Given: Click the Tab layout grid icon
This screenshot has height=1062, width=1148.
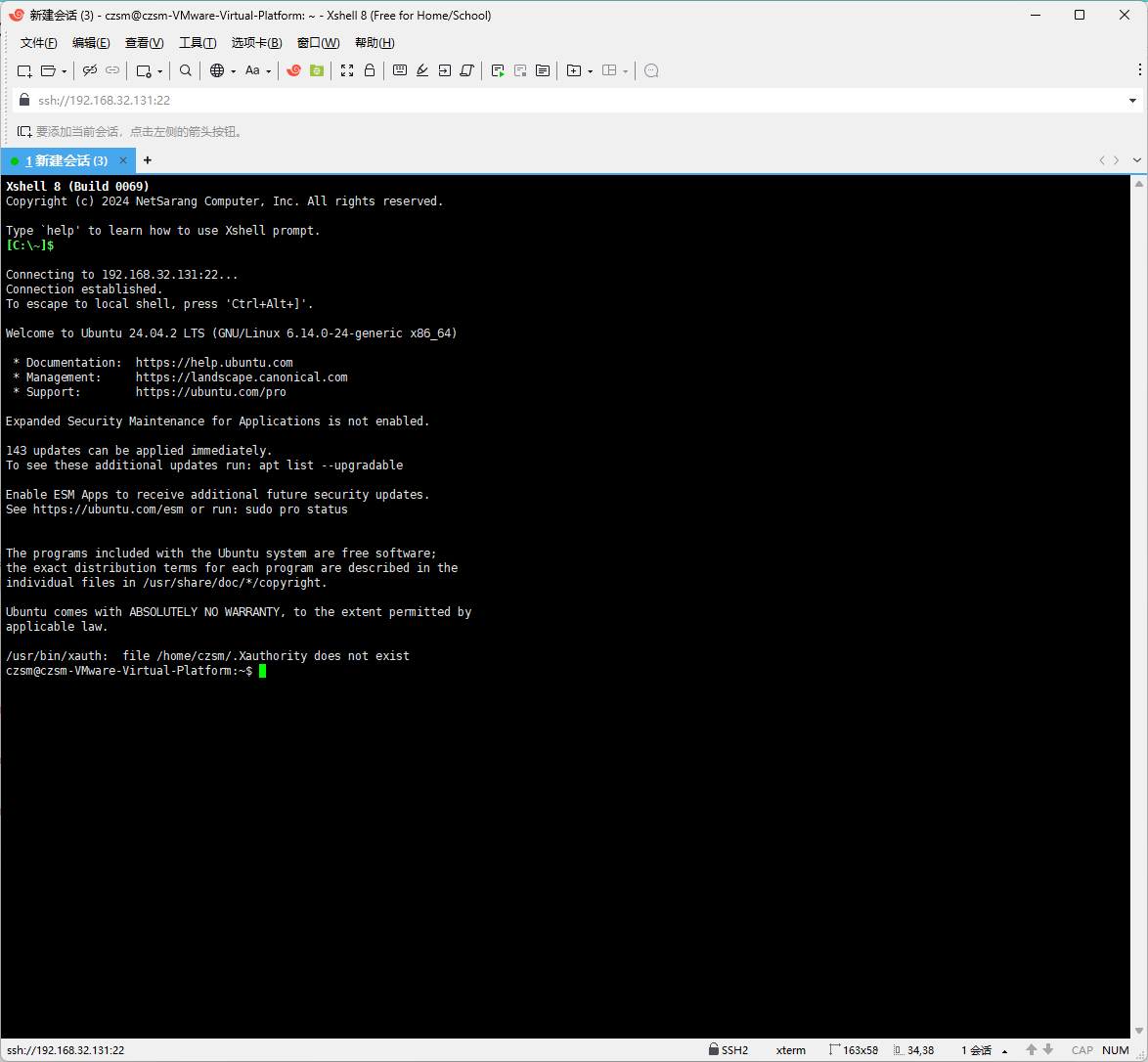Looking at the screenshot, I should [609, 70].
